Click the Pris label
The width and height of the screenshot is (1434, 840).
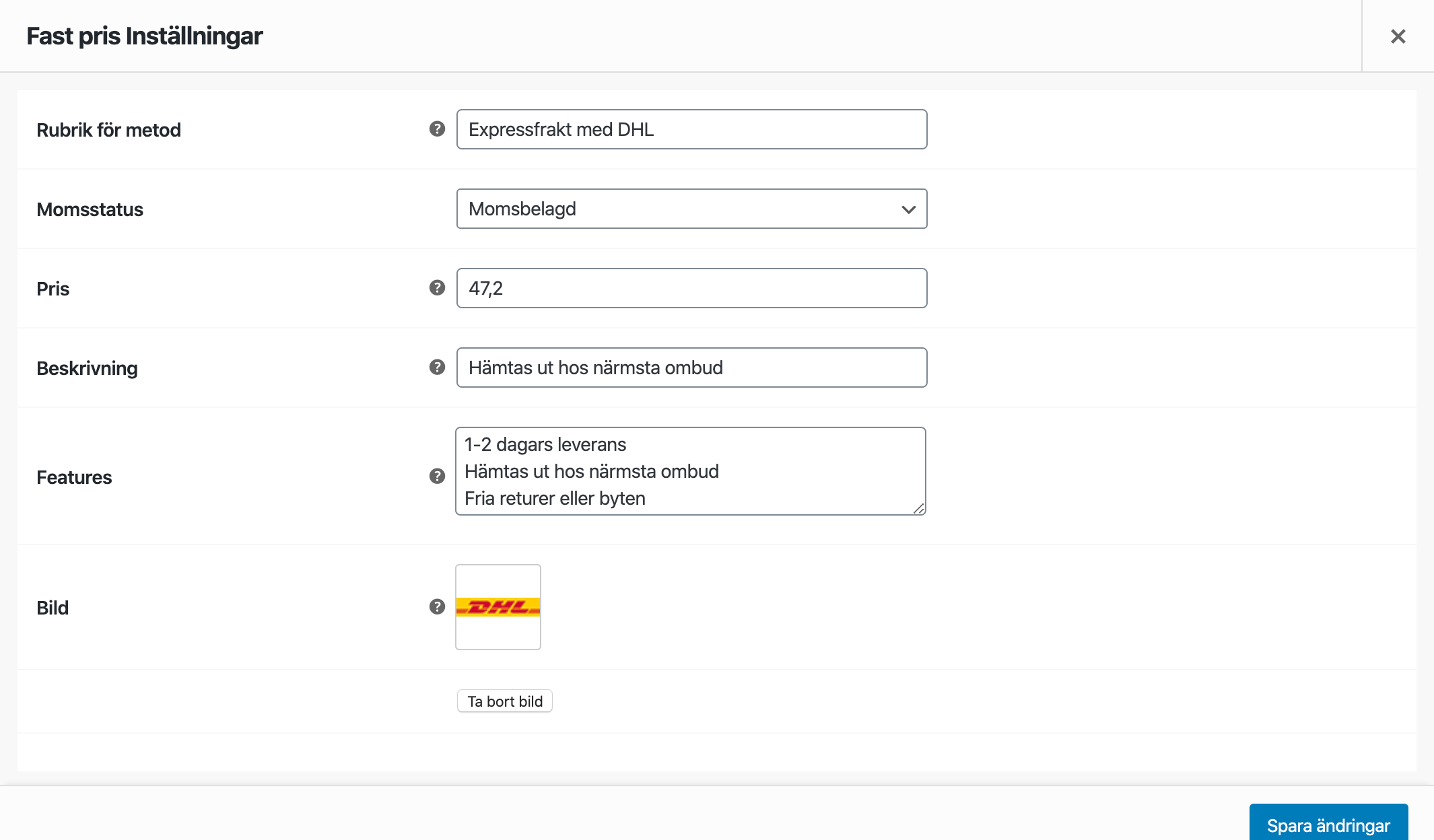point(53,289)
